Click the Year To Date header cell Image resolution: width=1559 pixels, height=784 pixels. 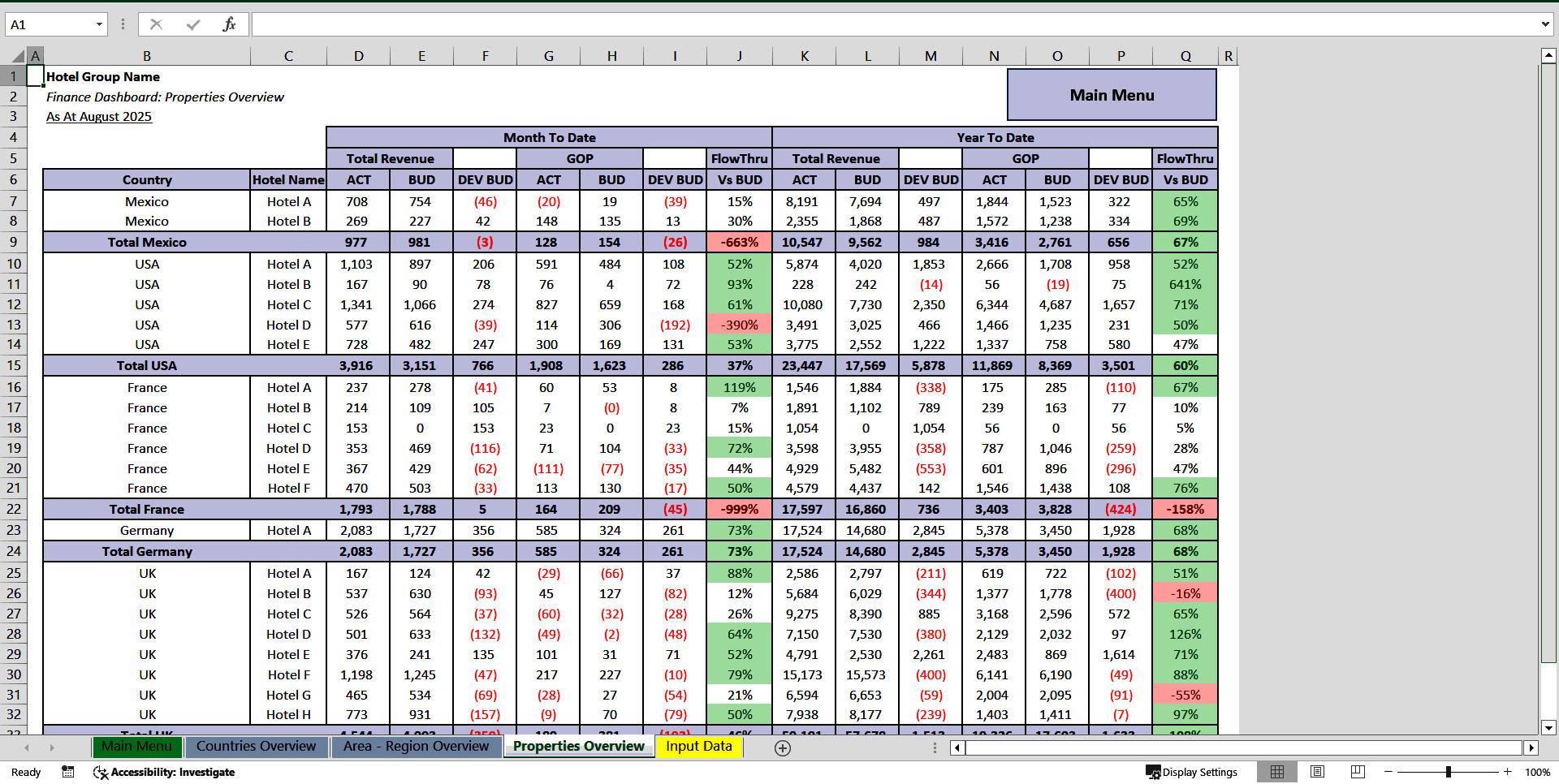coord(995,137)
